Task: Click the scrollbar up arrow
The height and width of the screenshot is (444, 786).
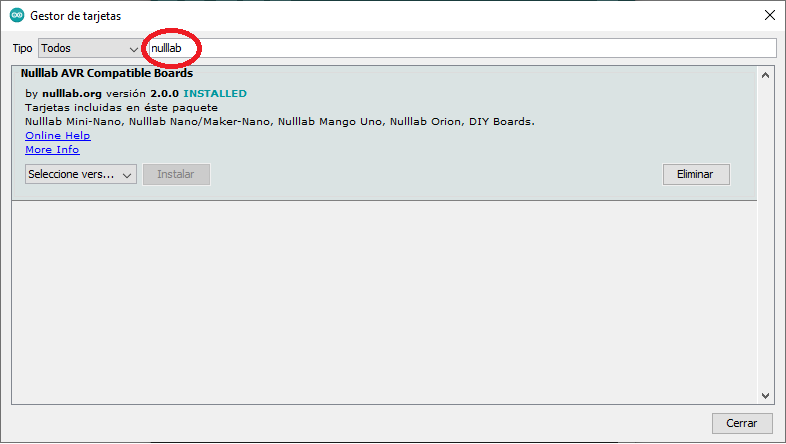Action: click(x=765, y=76)
